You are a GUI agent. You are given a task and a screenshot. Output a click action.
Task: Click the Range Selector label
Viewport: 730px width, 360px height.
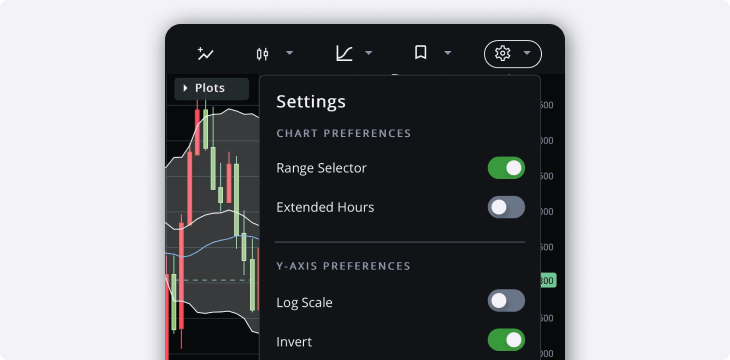(321, 168)
